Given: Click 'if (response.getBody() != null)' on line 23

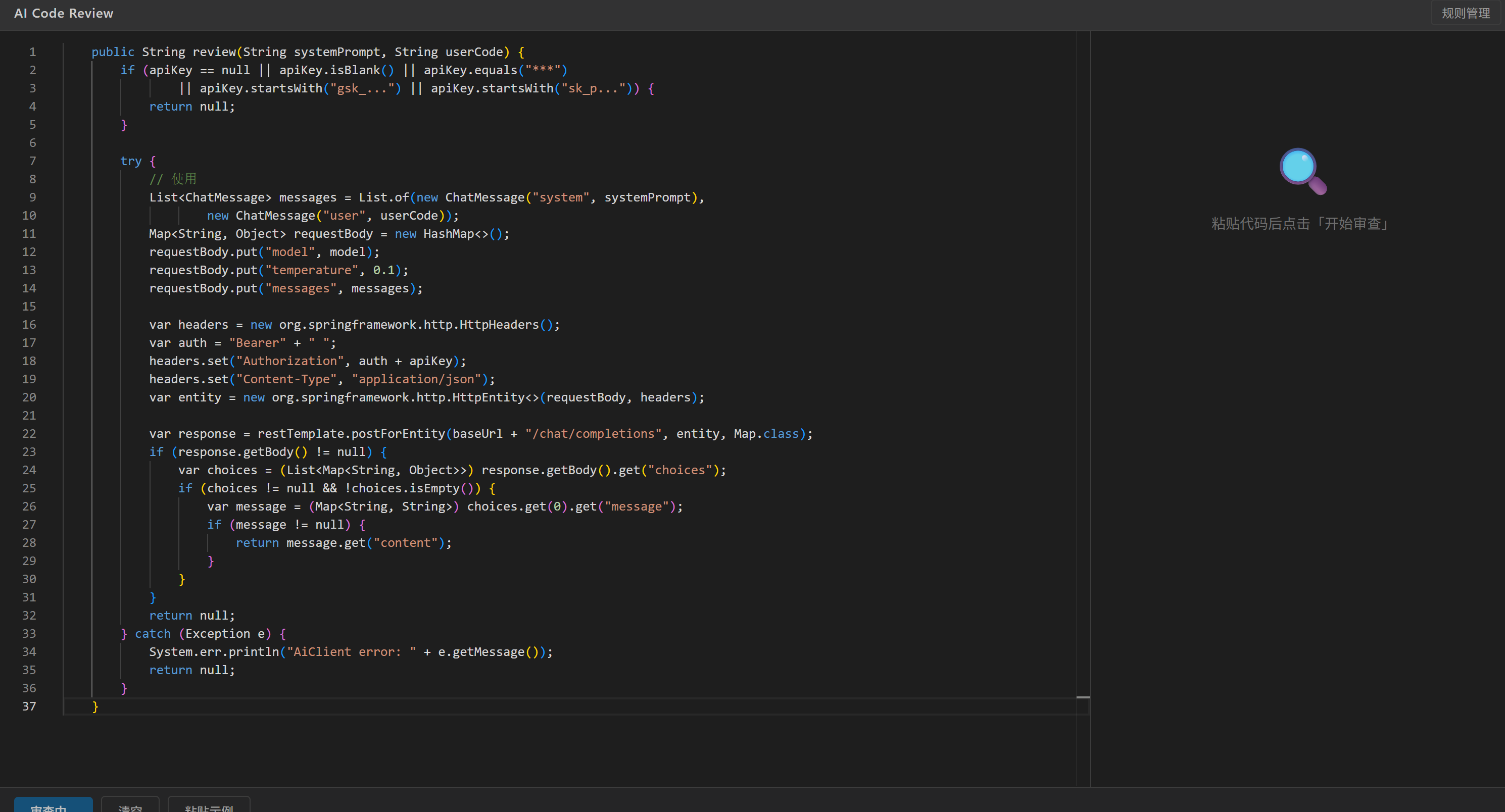Looking at the screenshot, I should 261,451.
